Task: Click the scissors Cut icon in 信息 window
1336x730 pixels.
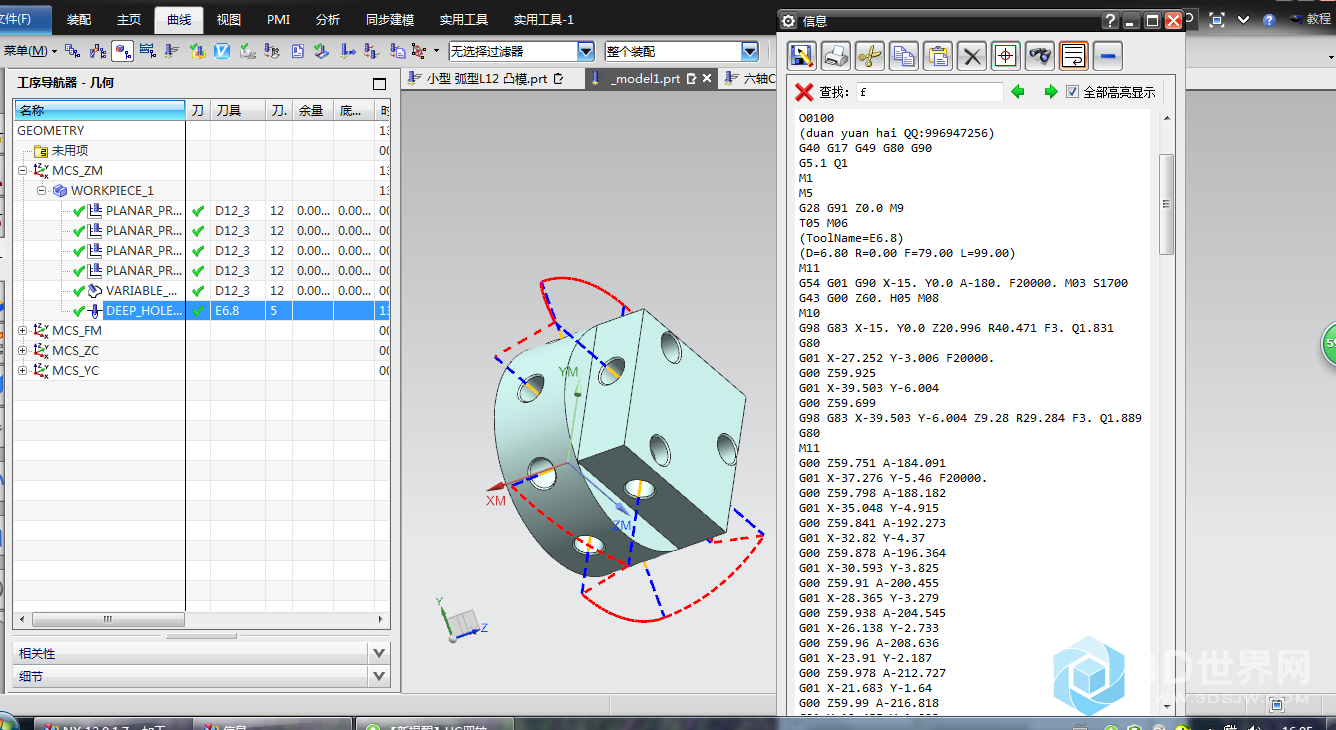Action: point(870,56)
